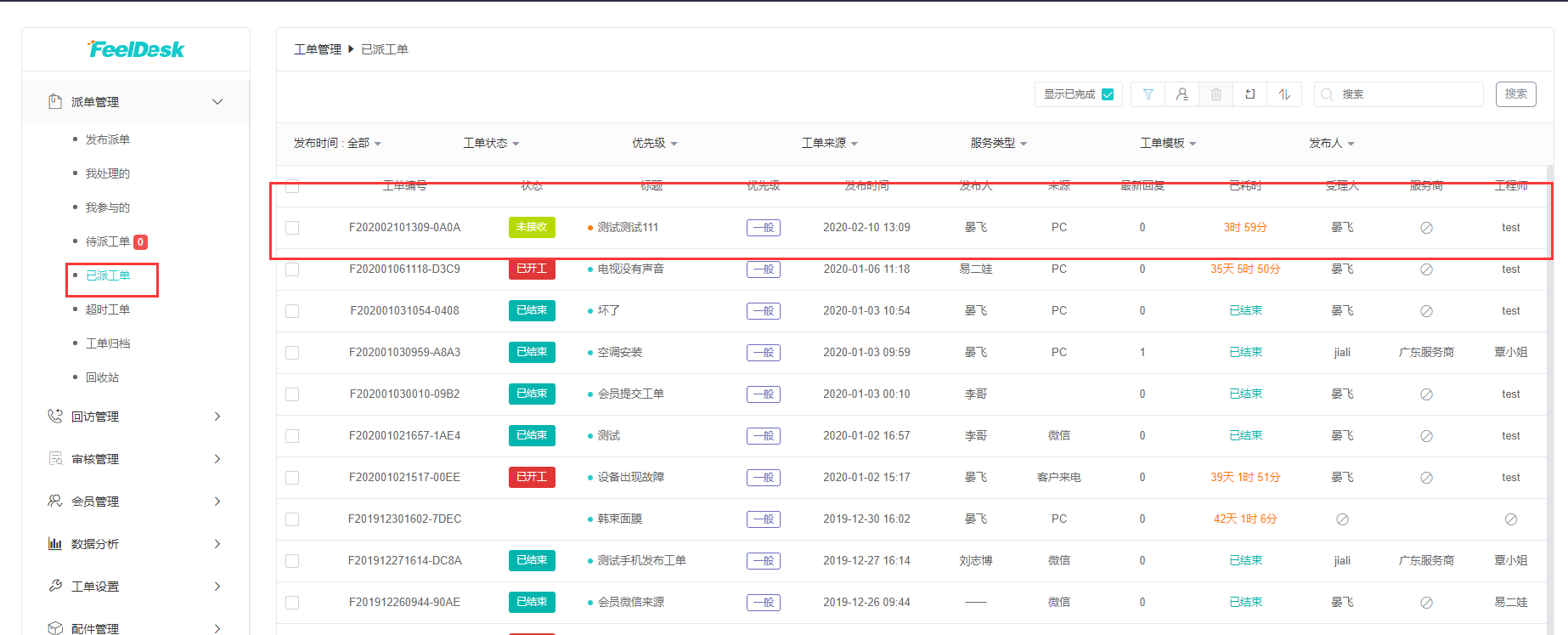This screenshot has height=635, width=1568.
Task: Click the 已结束 tag for 空调安装
Action: [x=532, y=352]
